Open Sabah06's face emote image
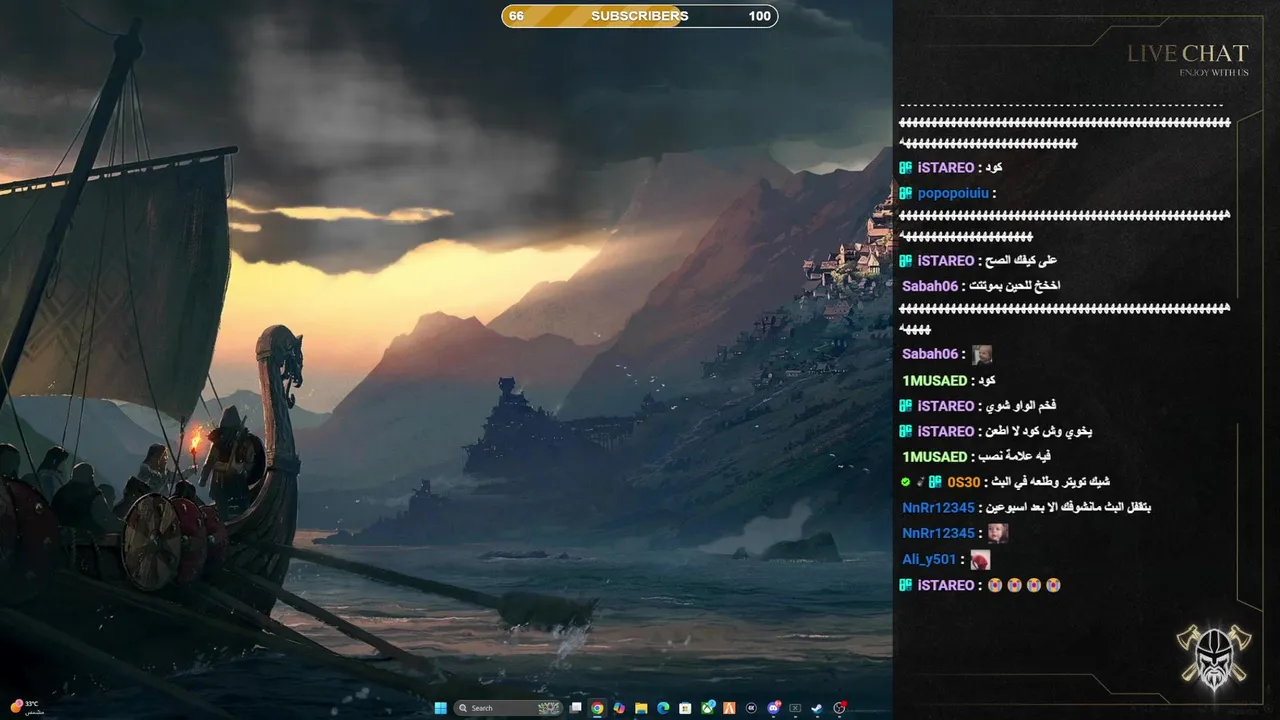 pos(983,354)
